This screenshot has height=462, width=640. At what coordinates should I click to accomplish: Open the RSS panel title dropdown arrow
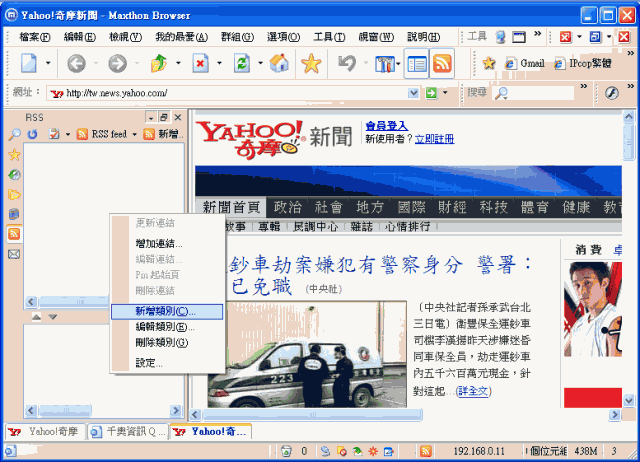click(151, 118)
